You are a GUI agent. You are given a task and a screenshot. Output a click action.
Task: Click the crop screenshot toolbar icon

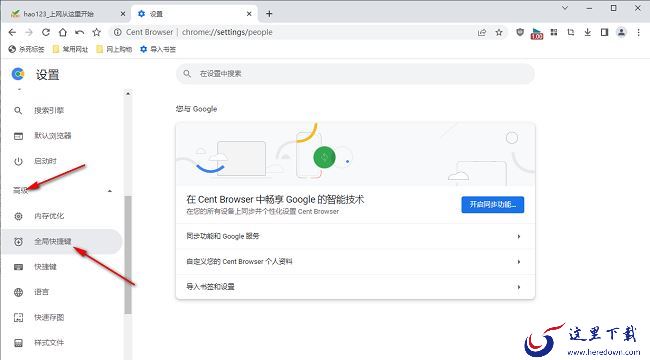pos(571,32)
